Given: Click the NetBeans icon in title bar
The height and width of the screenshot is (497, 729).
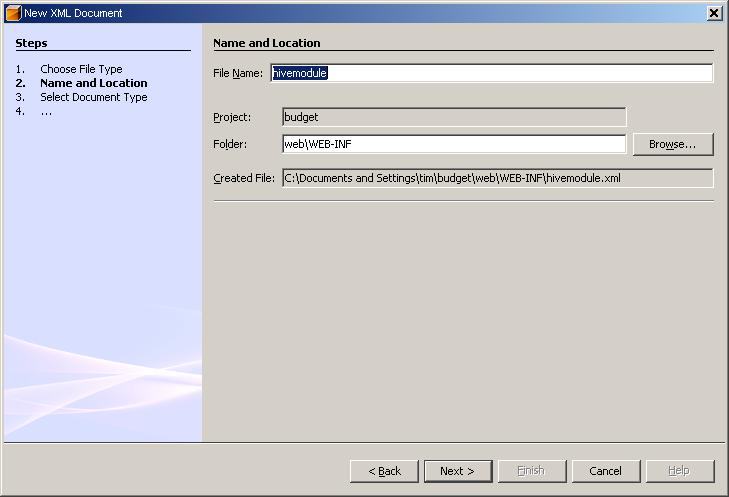Looking at the screenshot, I should click(13, 13).
